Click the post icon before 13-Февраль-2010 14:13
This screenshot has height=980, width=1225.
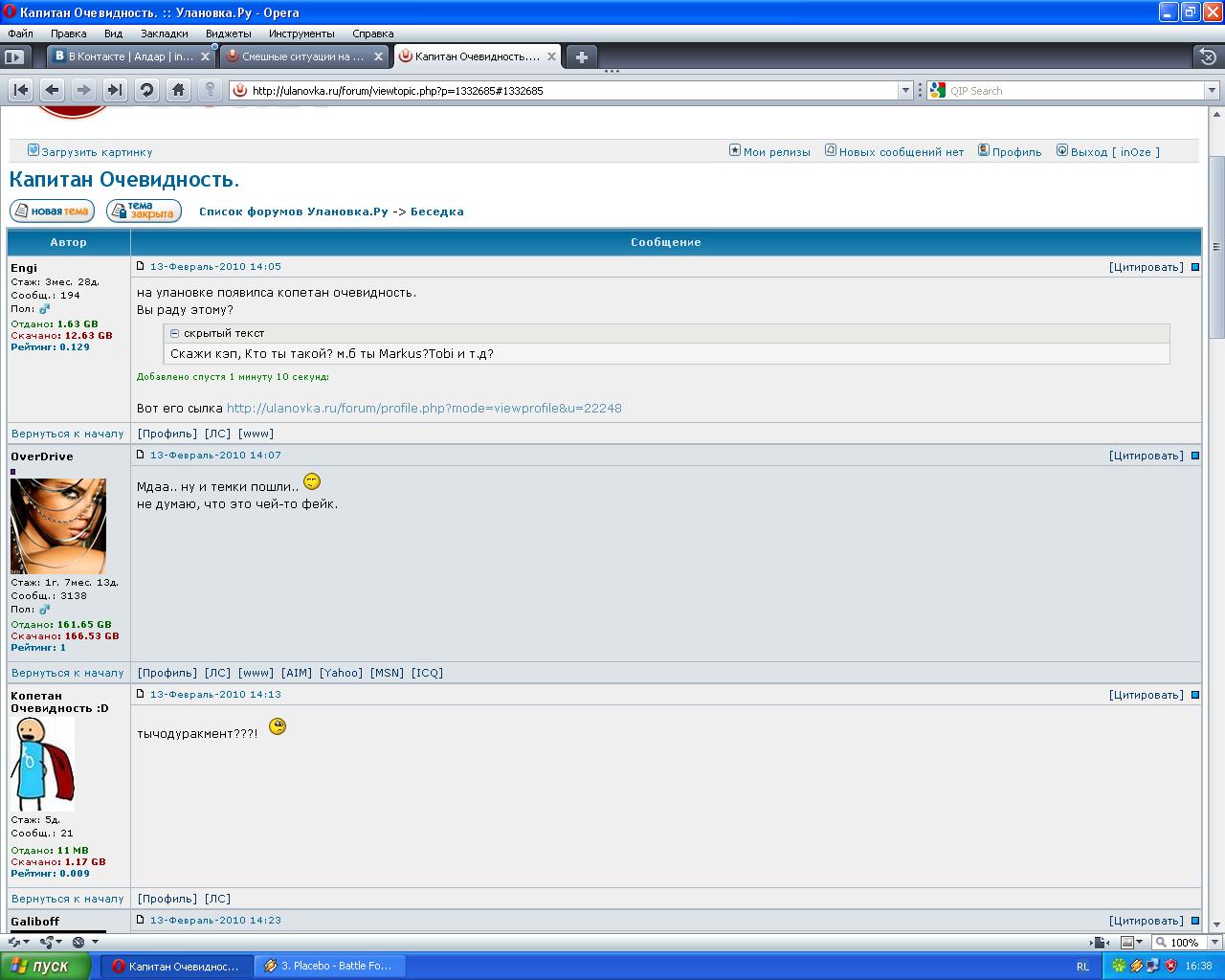(141, 694)
